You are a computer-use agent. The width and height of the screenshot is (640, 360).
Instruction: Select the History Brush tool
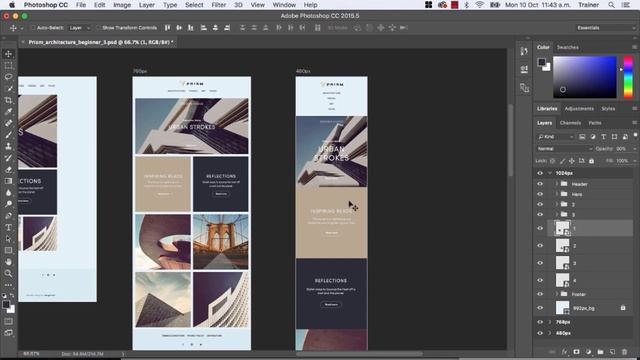pyautogui.click(x=8, y=158)
